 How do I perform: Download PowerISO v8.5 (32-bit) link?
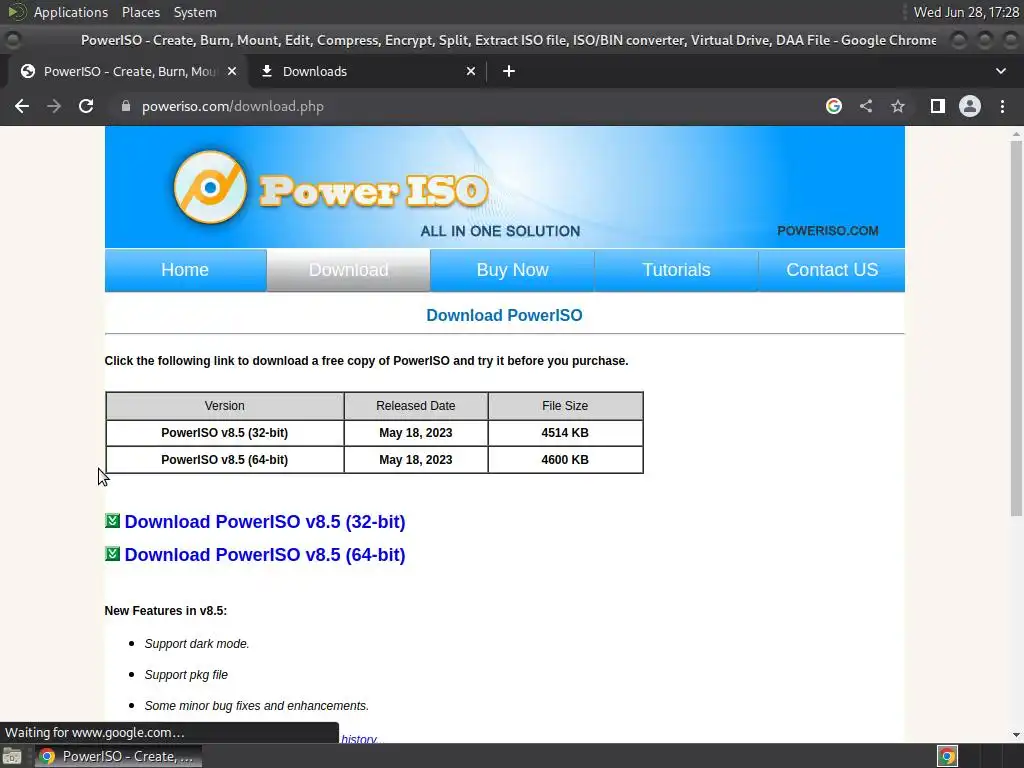point(265,522)
